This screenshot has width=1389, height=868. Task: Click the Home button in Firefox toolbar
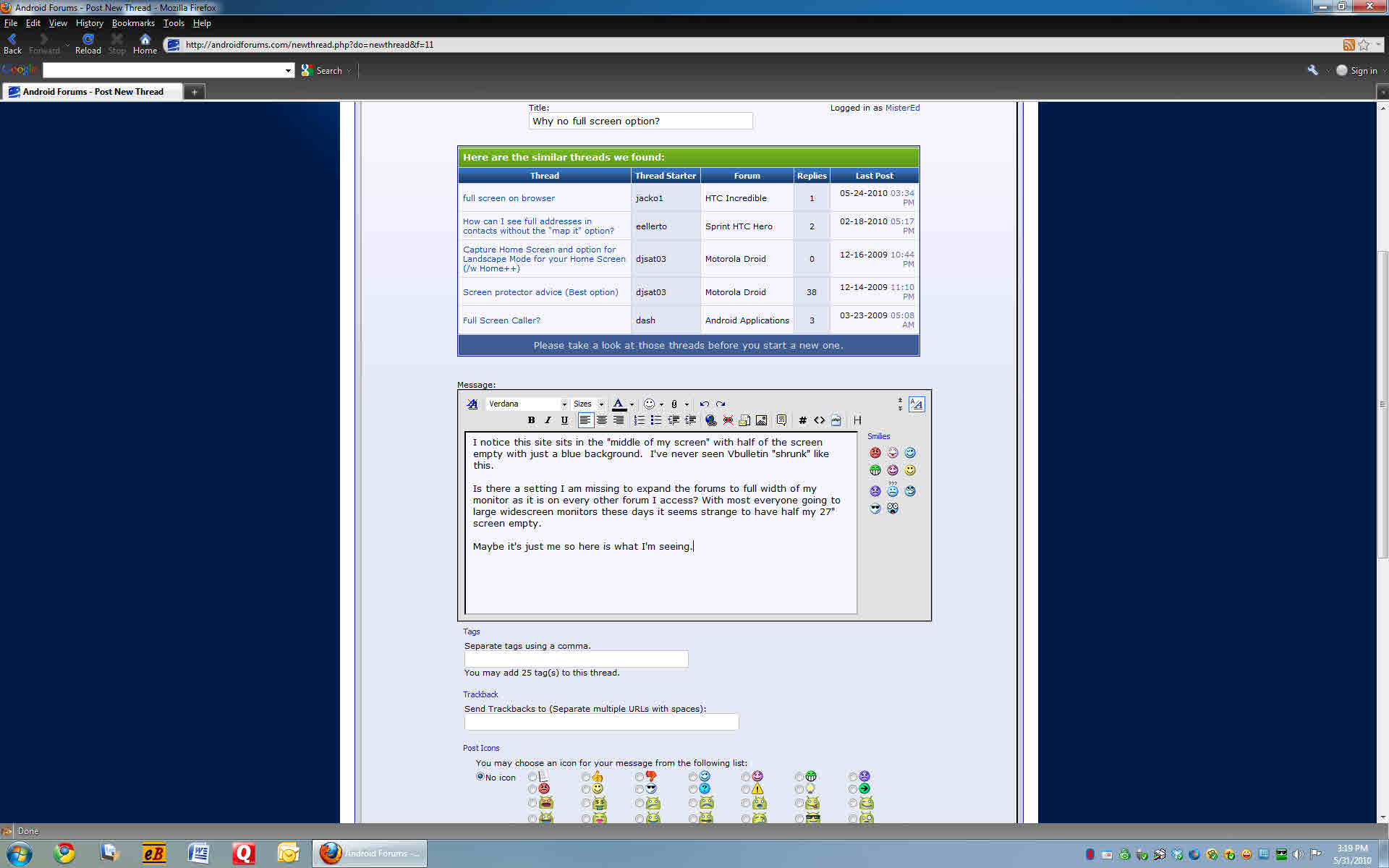coord(145,43)
